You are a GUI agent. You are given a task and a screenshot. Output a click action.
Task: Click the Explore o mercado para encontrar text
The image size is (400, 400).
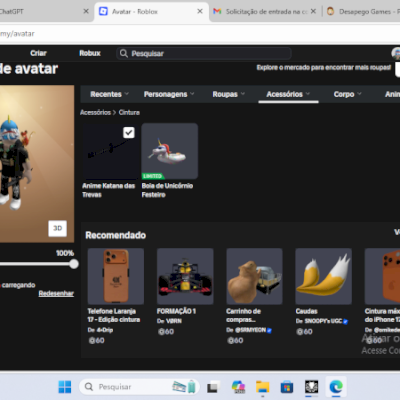[x=324, y=68]
